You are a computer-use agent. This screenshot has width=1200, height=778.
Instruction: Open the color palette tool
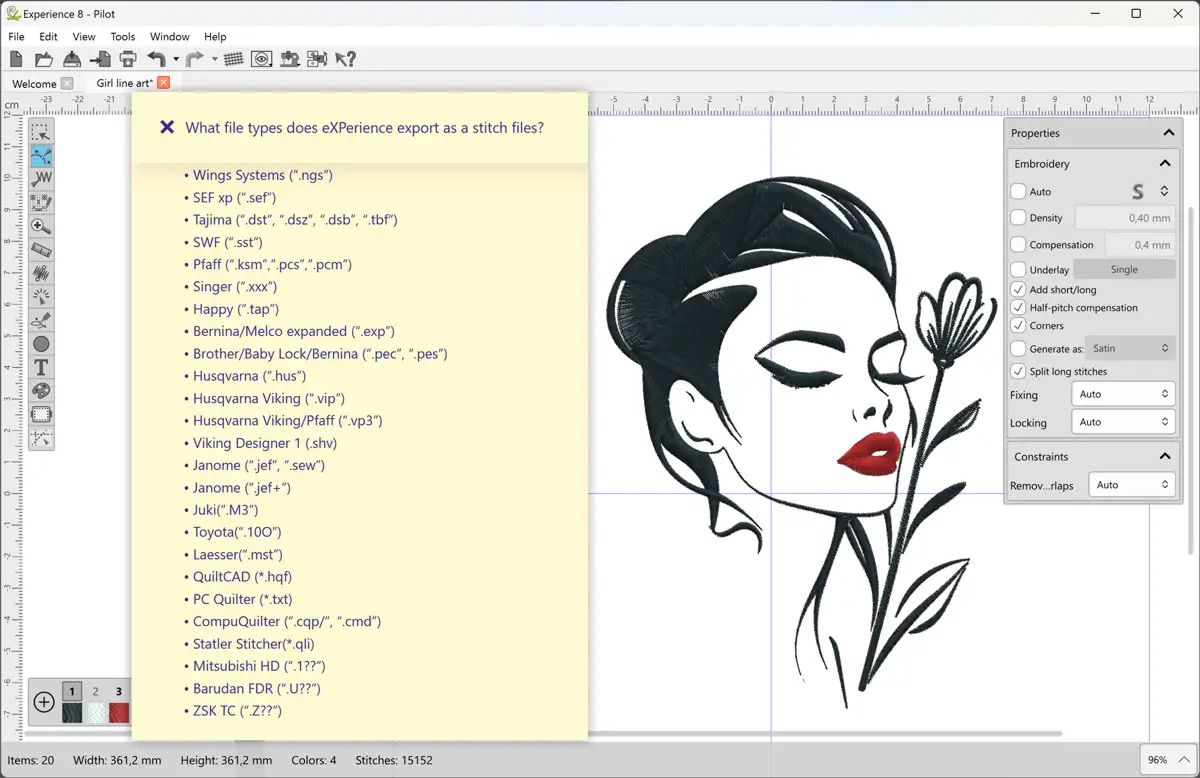41,391
